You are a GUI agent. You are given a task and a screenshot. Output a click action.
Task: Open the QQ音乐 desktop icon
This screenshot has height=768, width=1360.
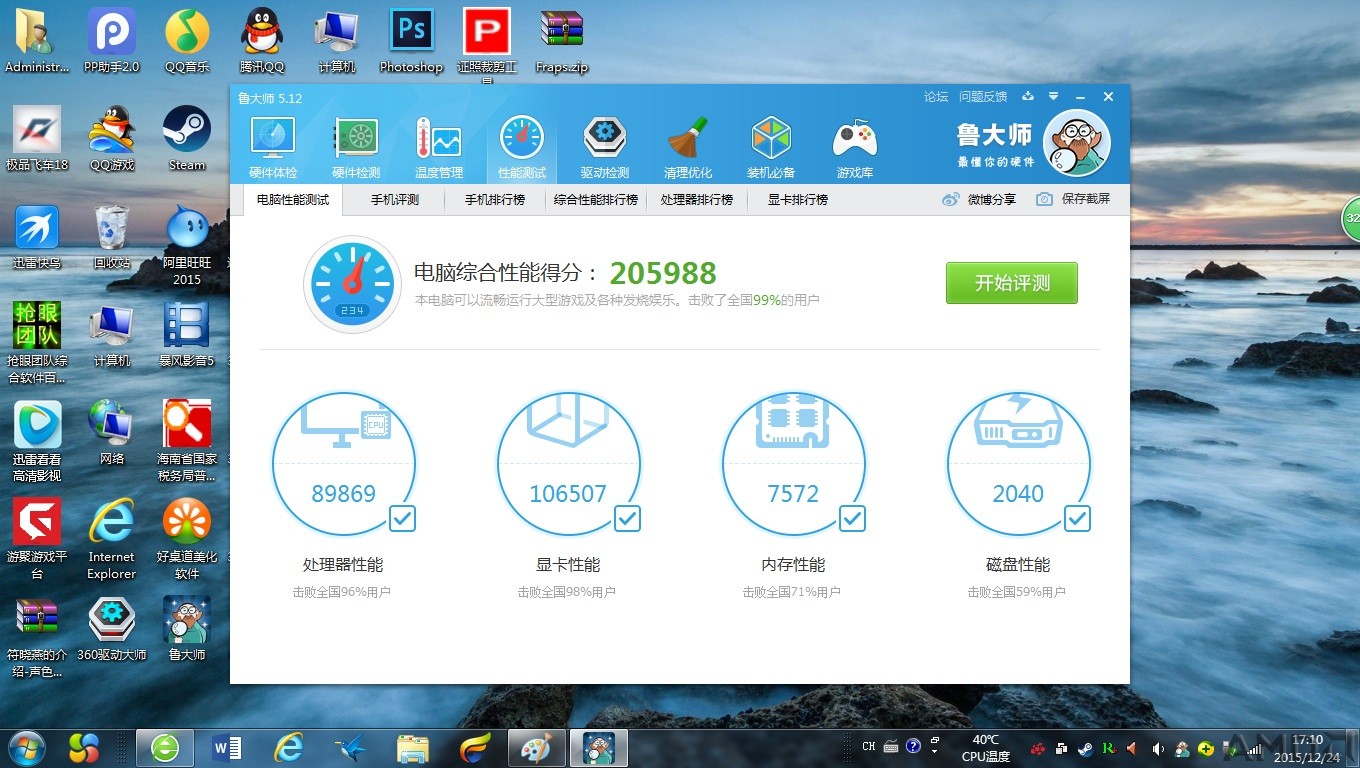187,41
